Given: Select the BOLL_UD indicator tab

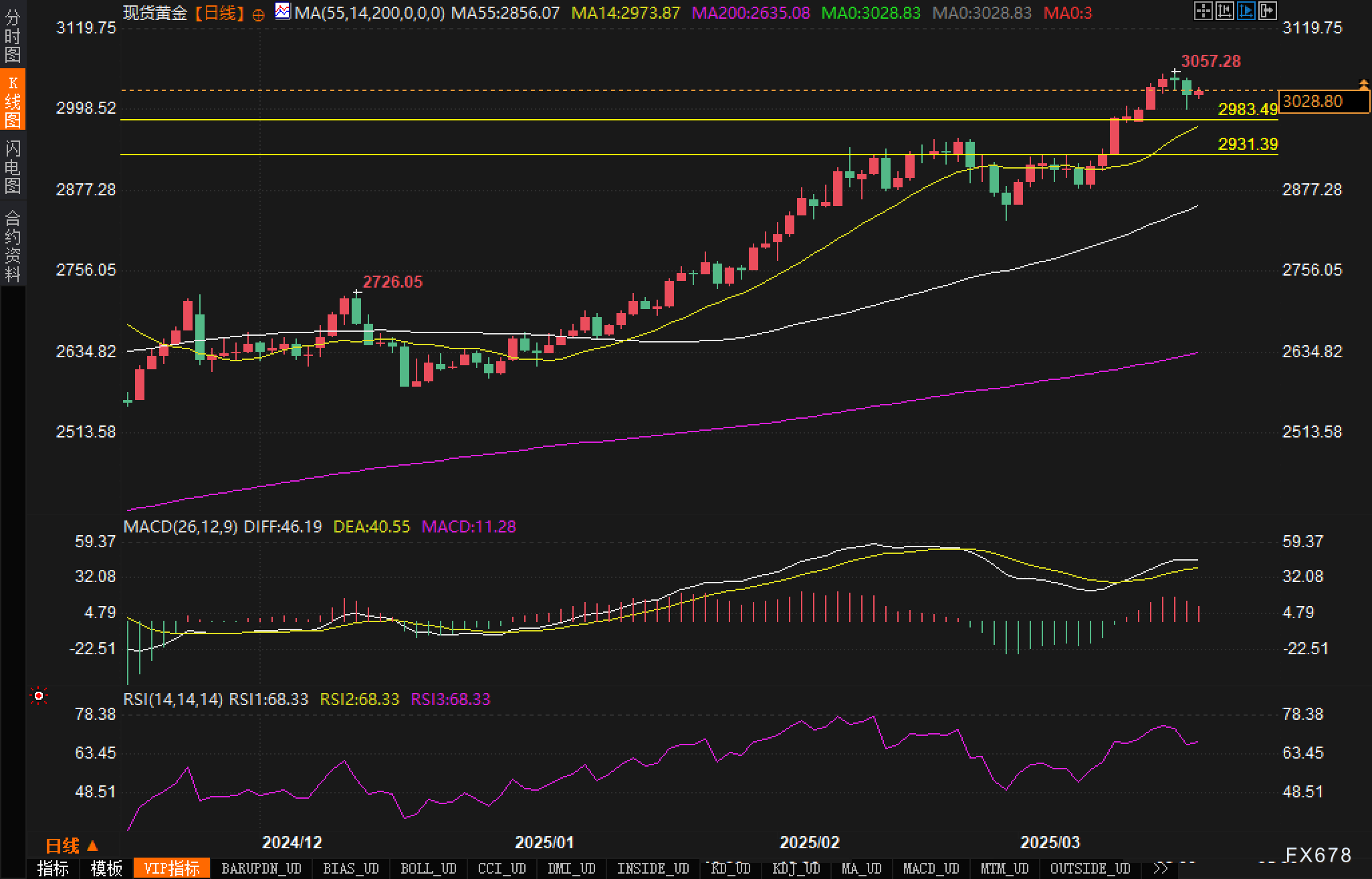Looking at the screenshot, I should point(428,868).
